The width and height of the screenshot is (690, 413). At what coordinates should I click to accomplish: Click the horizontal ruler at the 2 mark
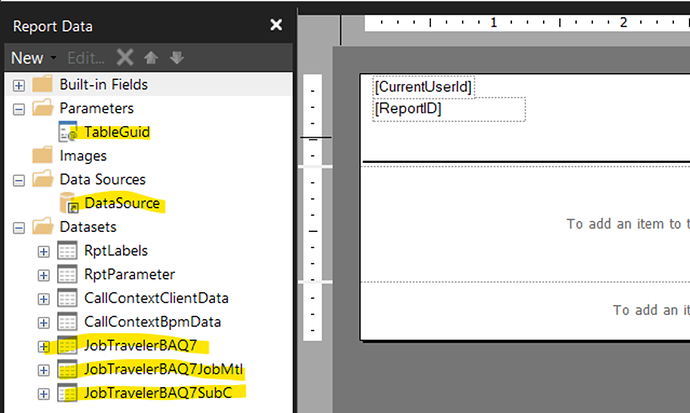pos(623,22)
